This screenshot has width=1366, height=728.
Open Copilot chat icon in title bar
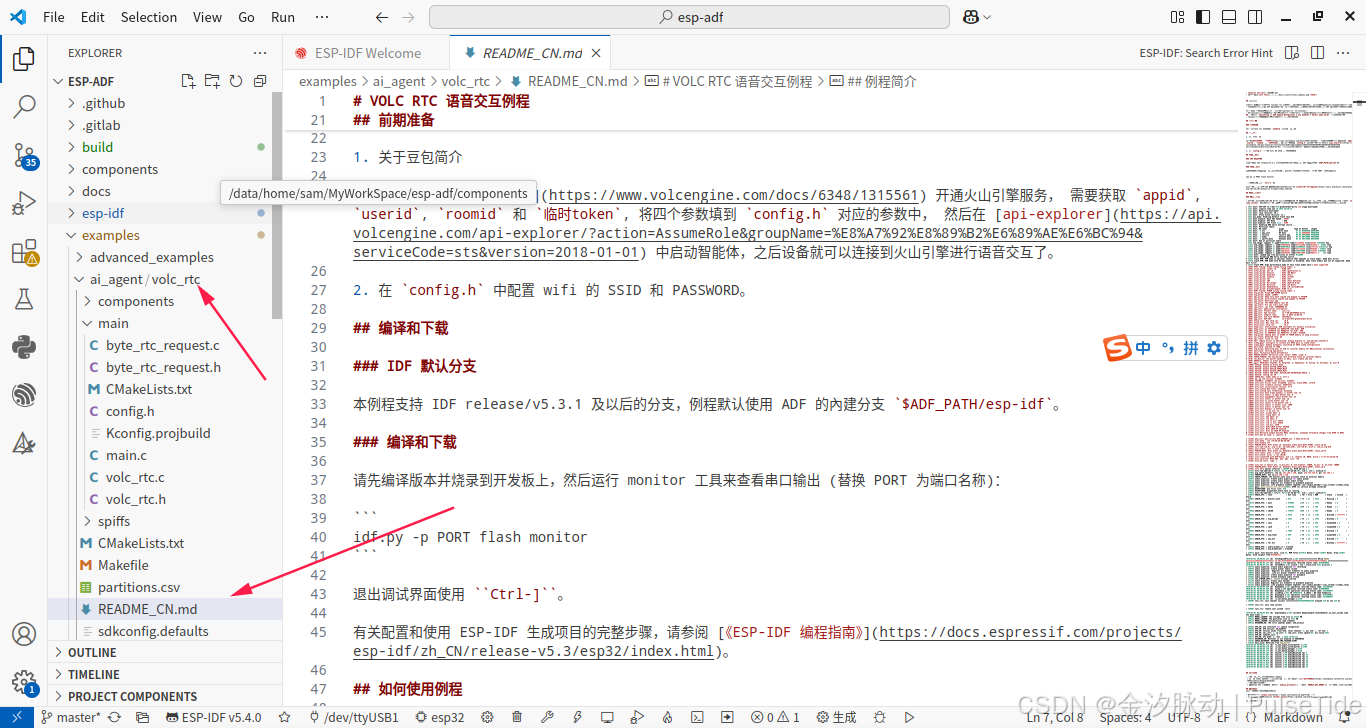pos(969,17)
